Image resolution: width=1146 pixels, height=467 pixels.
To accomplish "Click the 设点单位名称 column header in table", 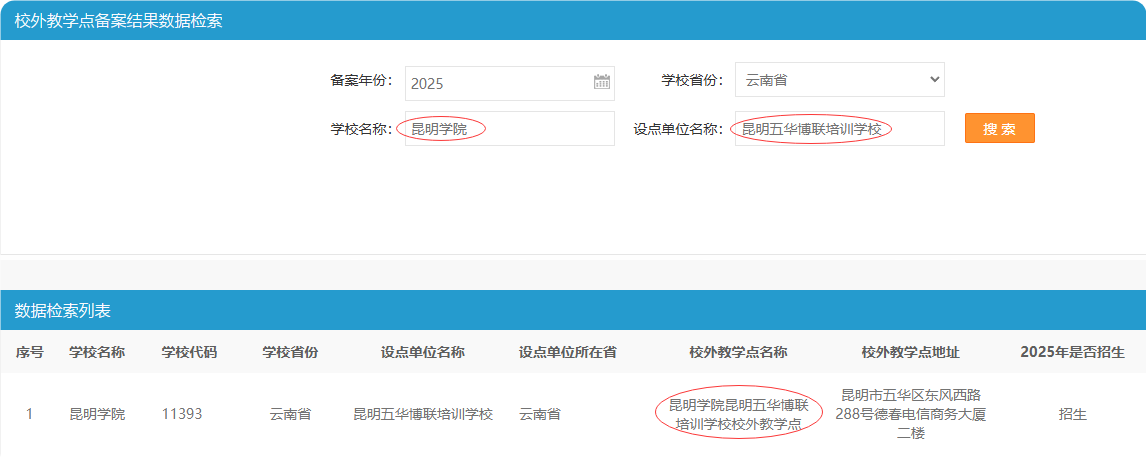I will [422, 352].
